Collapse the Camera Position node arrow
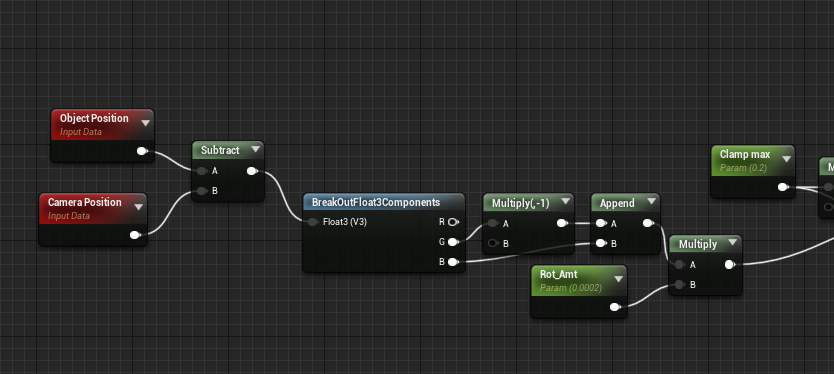This screenshot has width=834, height=374. (139, 207)
